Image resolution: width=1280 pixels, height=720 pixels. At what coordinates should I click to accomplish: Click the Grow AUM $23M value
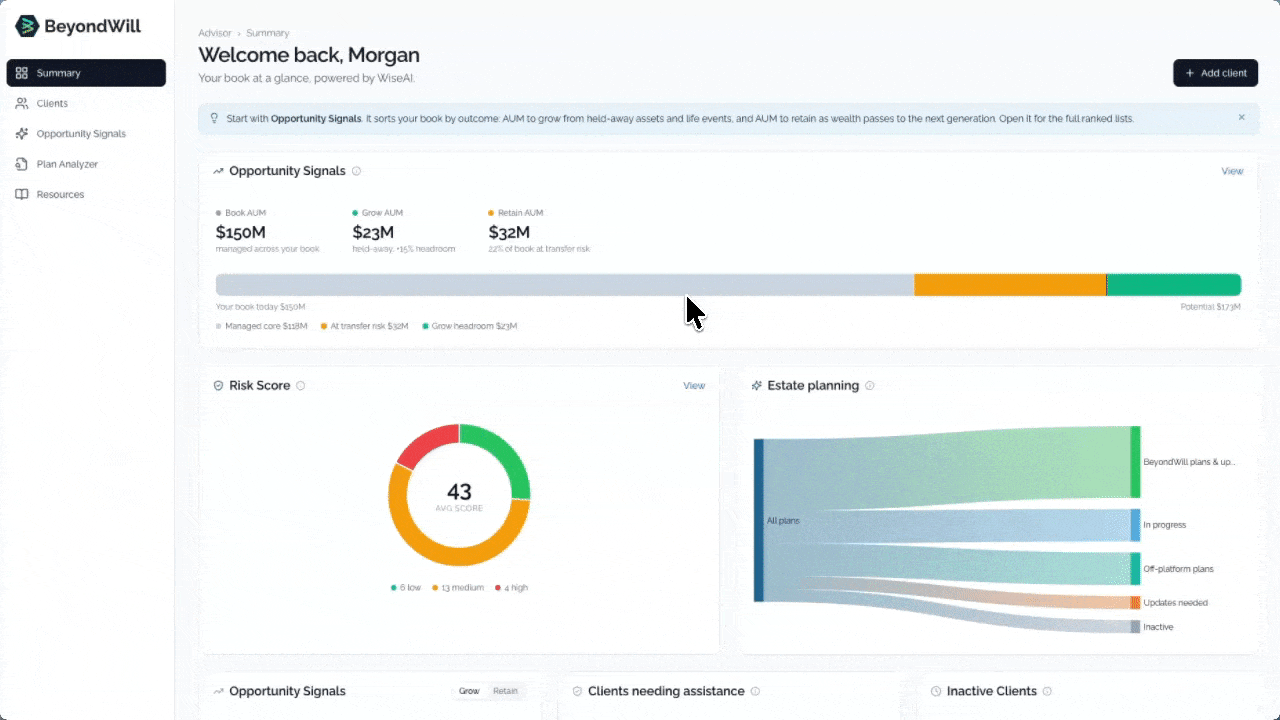click(373, 232)
